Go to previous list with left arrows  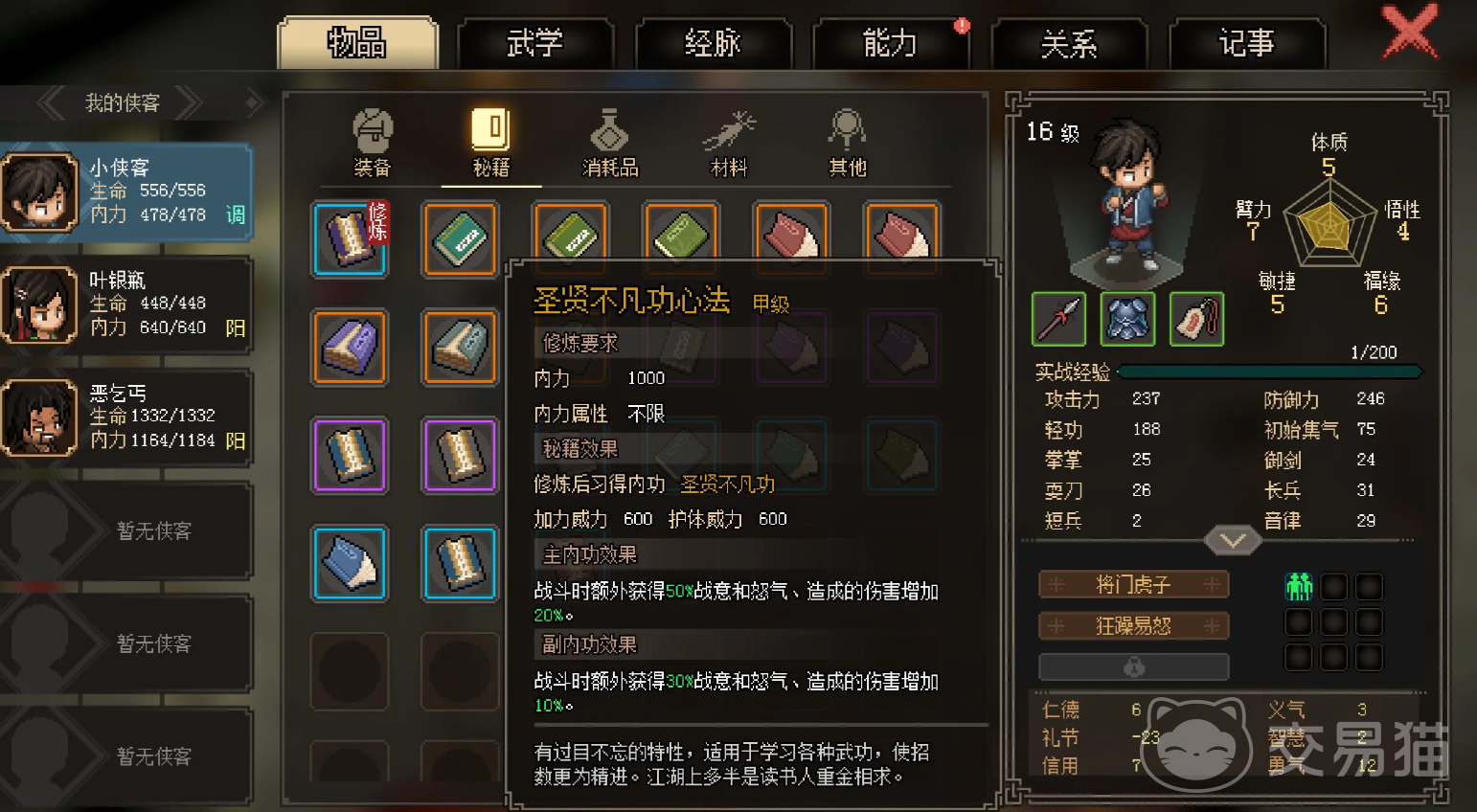pyautogui.click(x=52, y=102)
